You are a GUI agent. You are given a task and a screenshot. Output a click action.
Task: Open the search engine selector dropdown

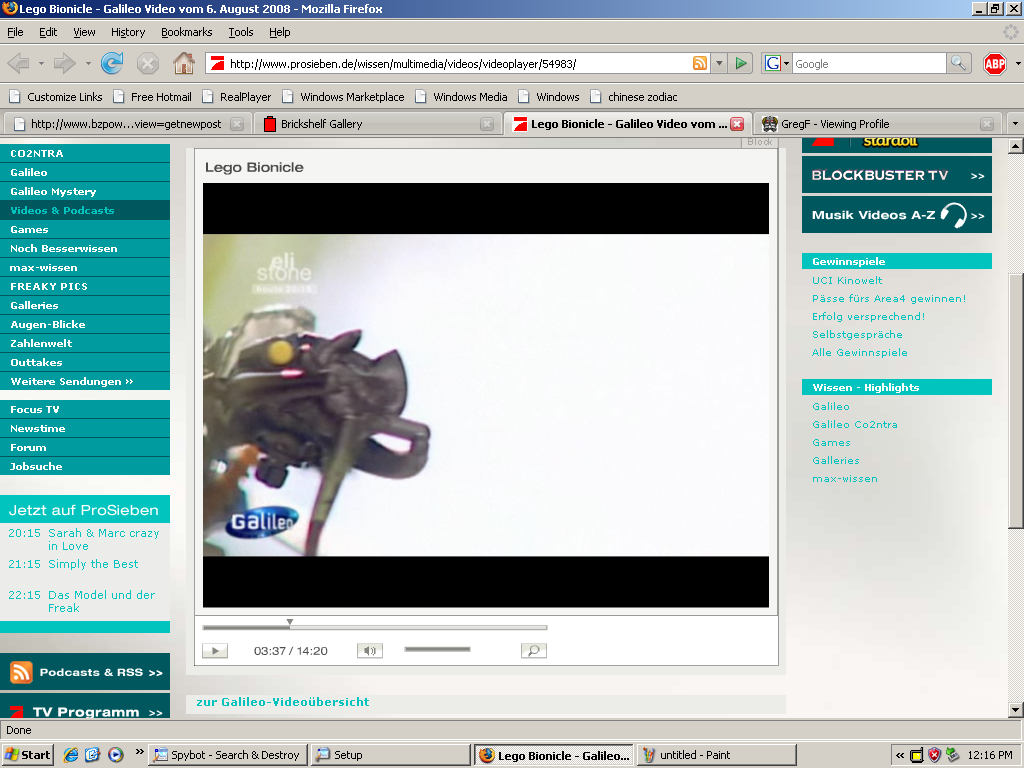coord(786,63)
